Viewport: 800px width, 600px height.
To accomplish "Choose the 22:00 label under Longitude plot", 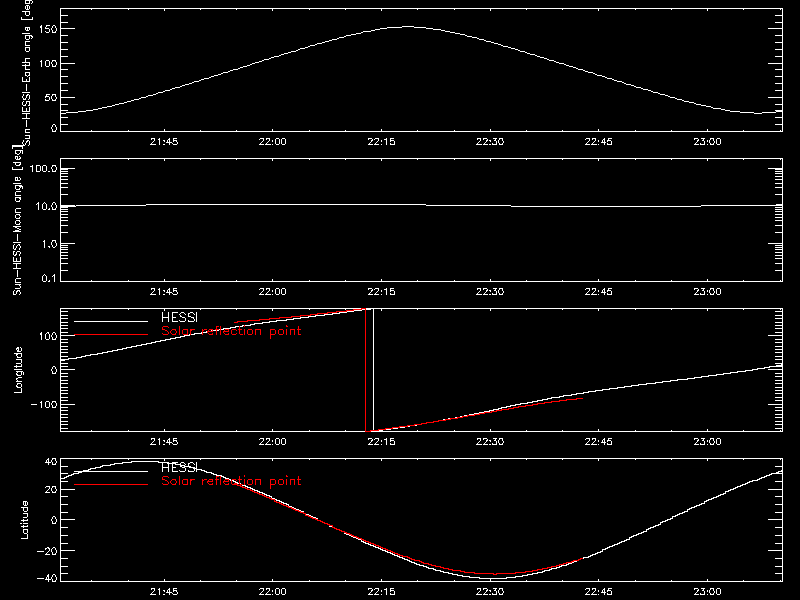I will click(x=272, y=442).
